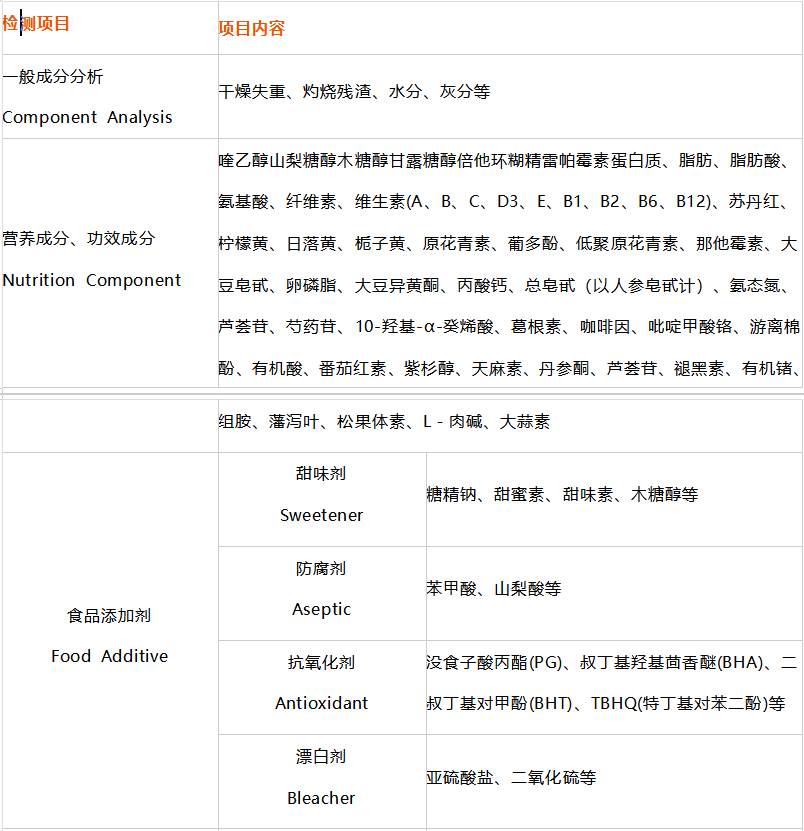Click the '防腐剂' subcategory cell
This screenshot has height=831, width=804.
321,569
